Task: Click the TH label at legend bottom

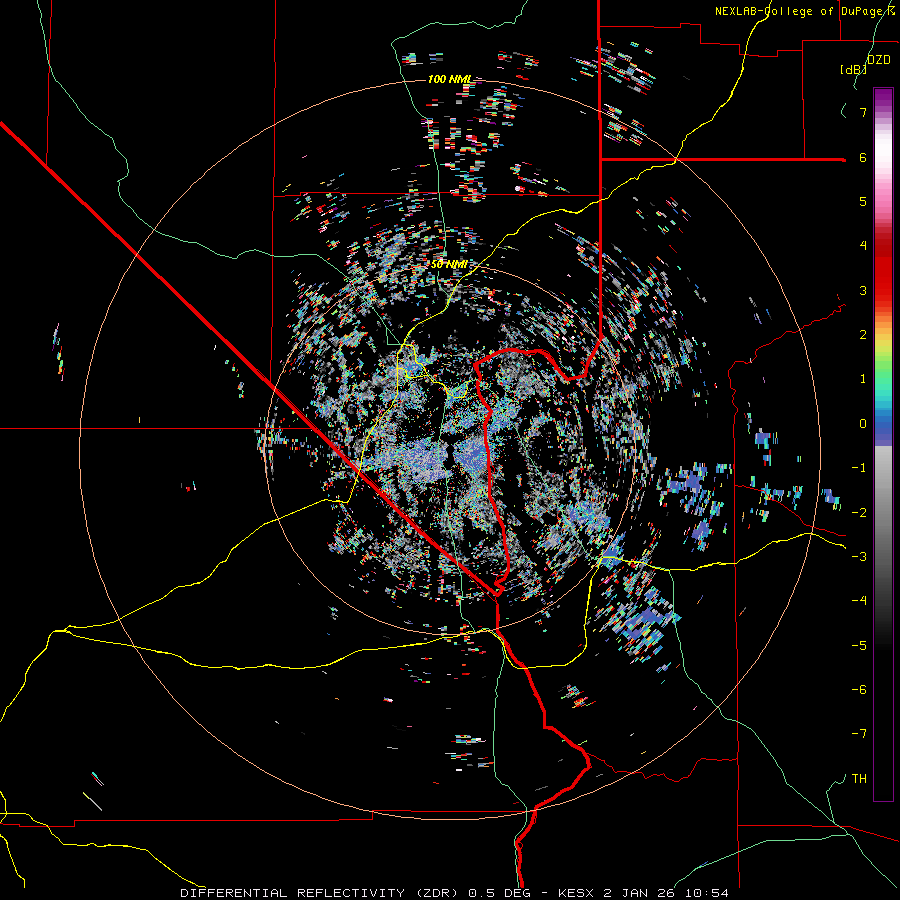Action: click(859, 779)
